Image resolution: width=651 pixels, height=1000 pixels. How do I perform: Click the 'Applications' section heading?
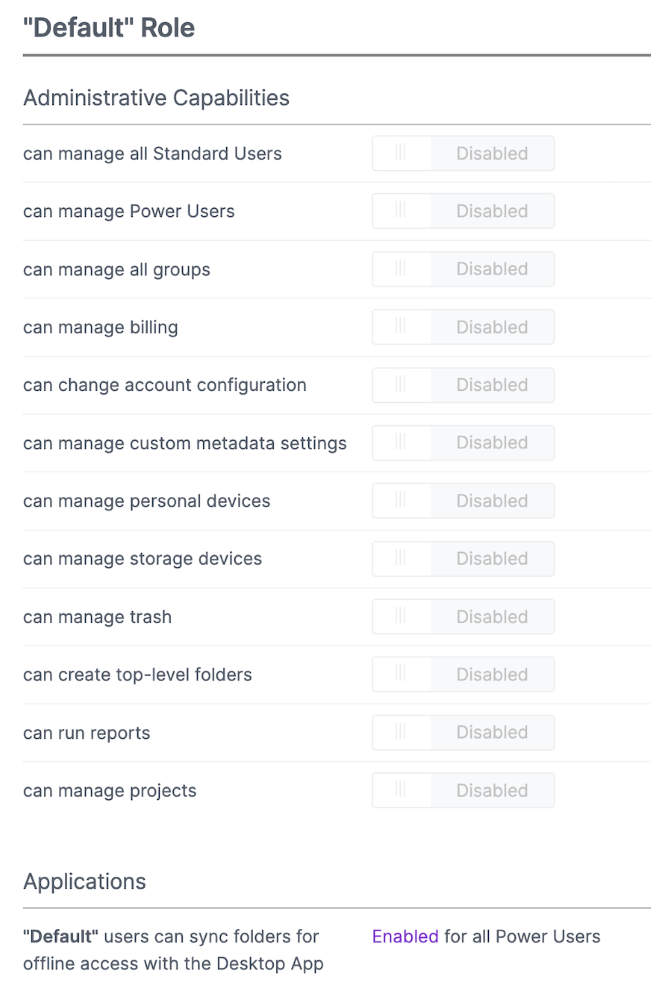(84, 882)
